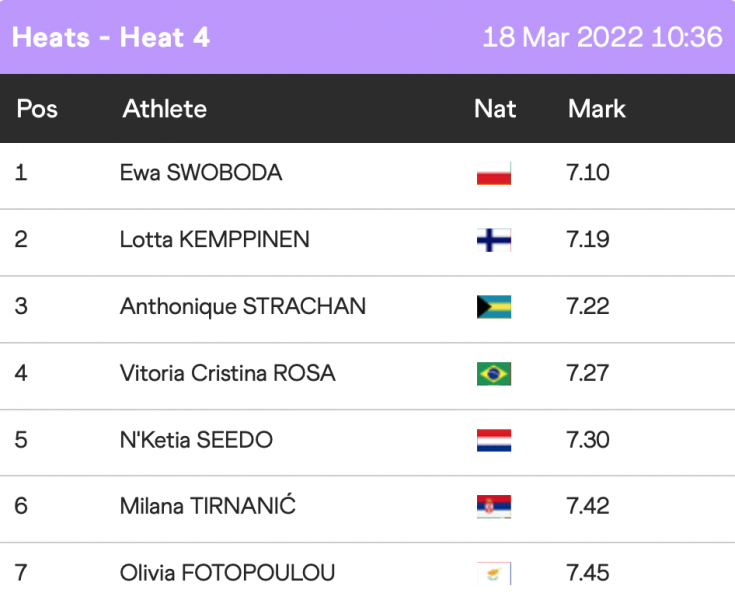Open N'Ketia SEEDO's athlete page
The height and width of the screenshot is (600, 735).
pos(196,440)
